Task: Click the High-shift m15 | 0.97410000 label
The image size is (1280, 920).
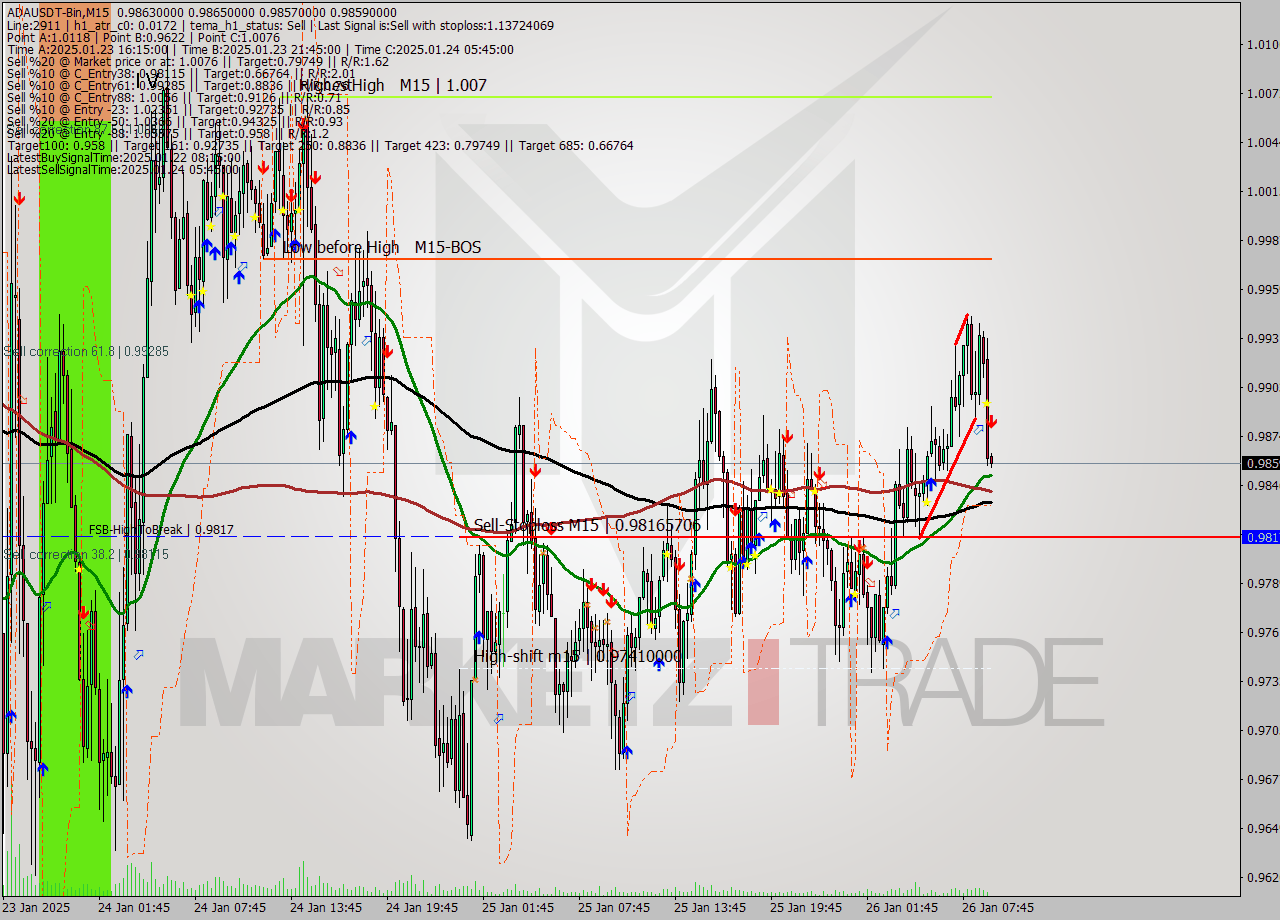Action: (577, 656)
